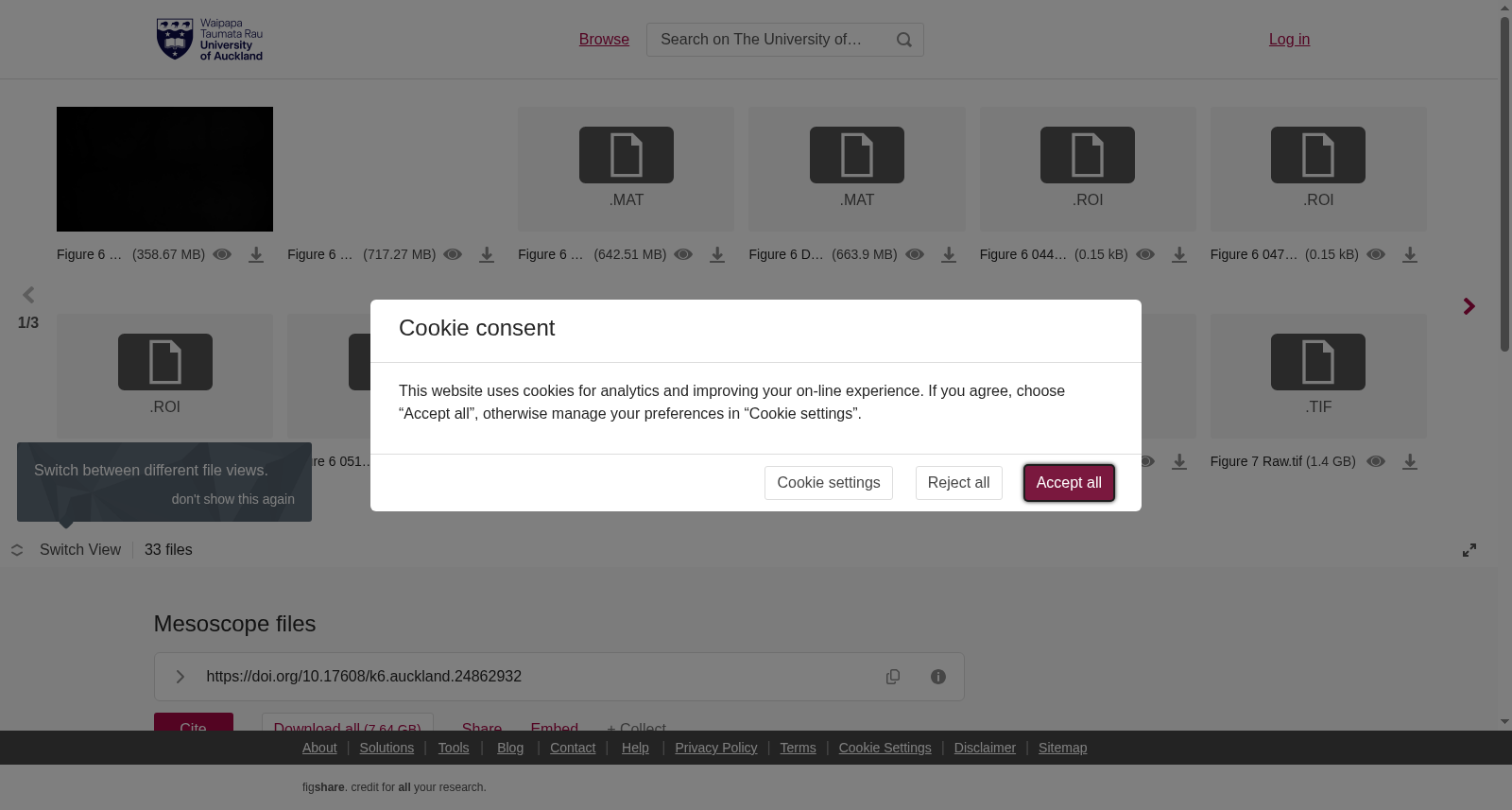Preview the 717.27 MB Figure 6 file

click(453, 254)
